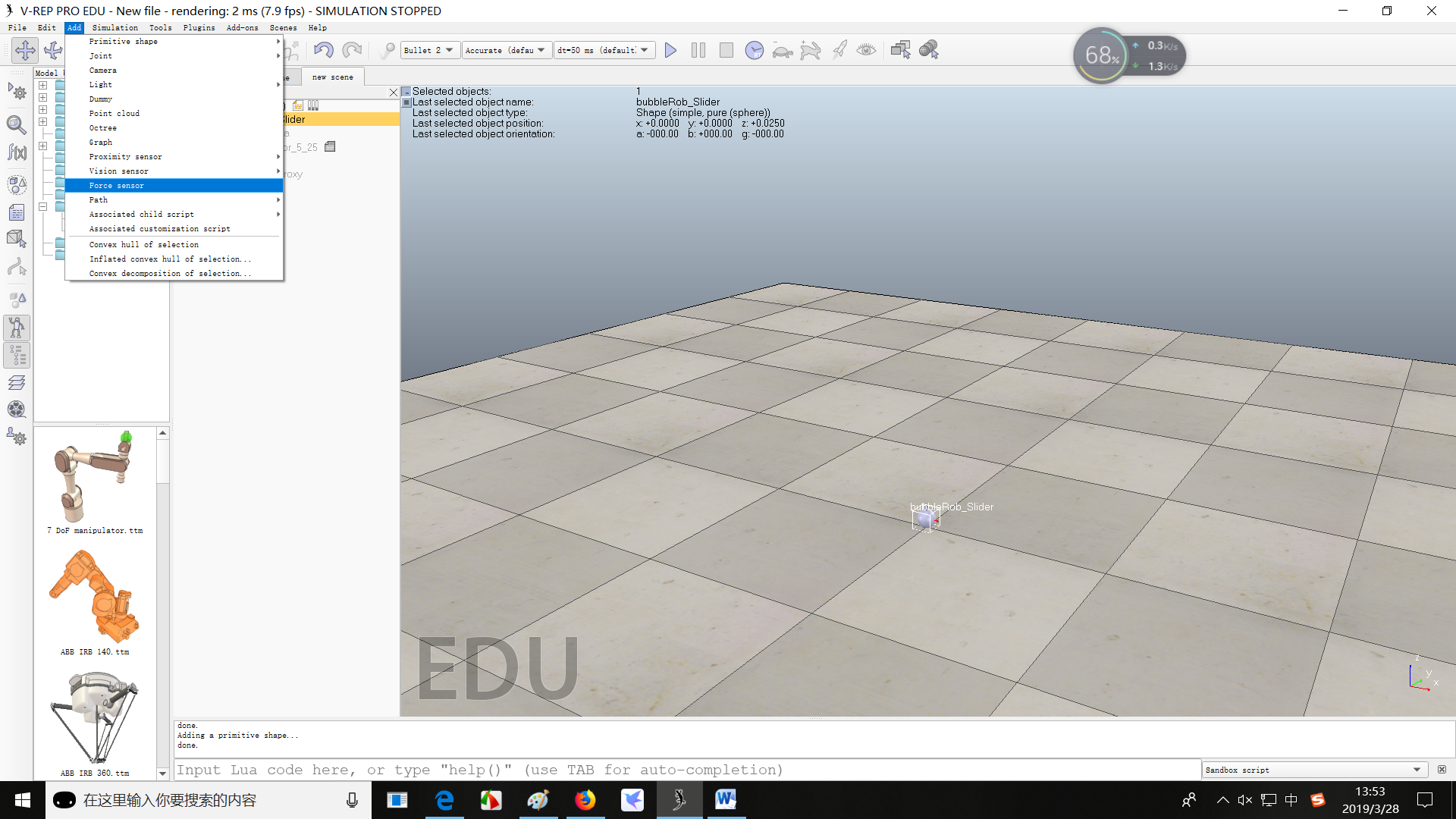Open simulation settings icon in left sidebar
Viewport: 1456px width, 819px height.
pos(17,92)
